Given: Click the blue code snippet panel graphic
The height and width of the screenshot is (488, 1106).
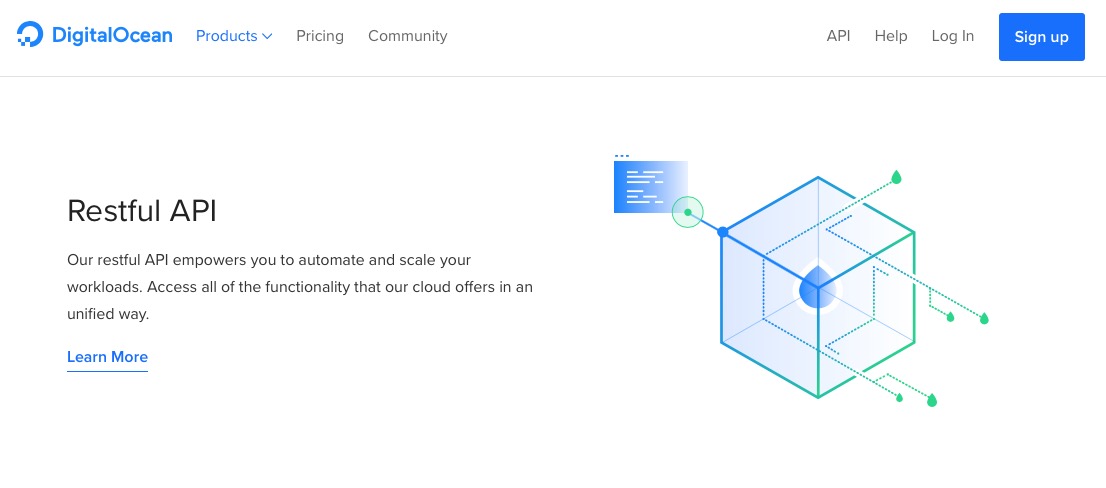Looking at the screenshot, I should coord(648,187).
